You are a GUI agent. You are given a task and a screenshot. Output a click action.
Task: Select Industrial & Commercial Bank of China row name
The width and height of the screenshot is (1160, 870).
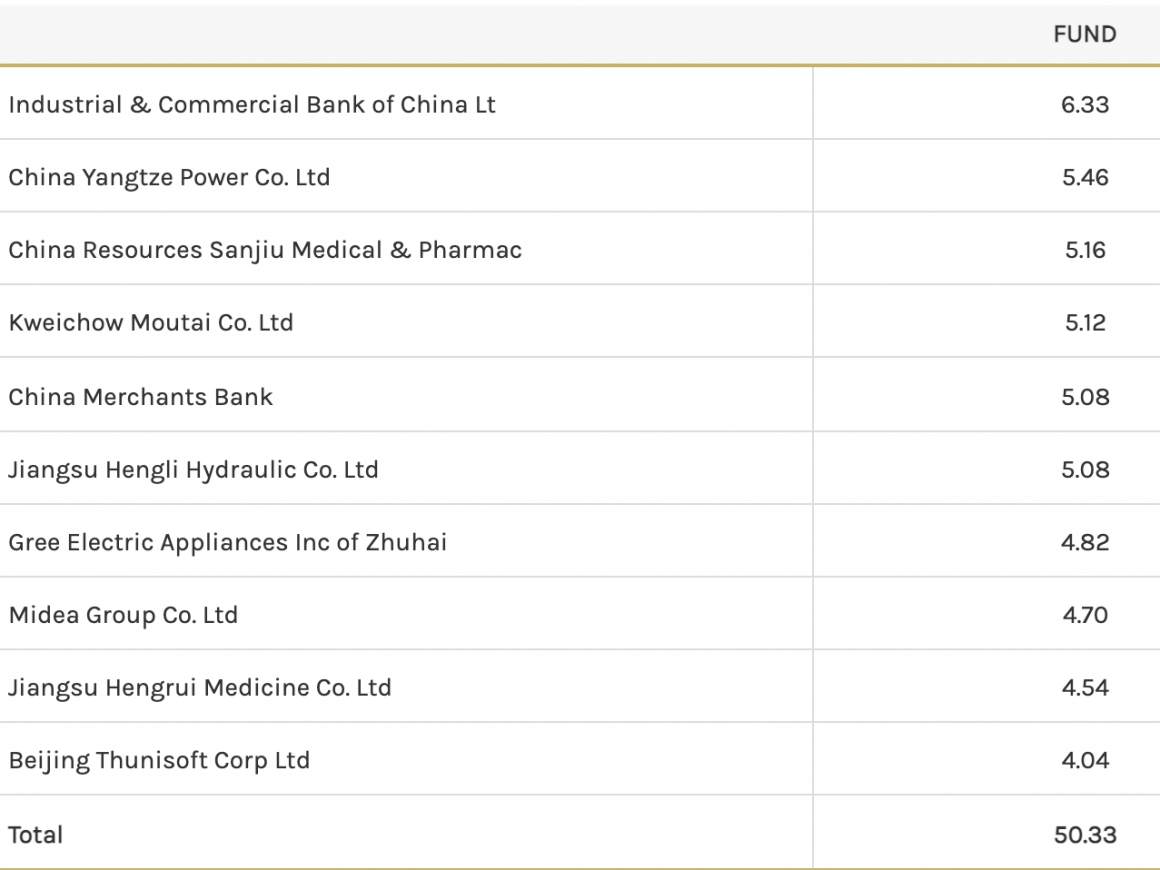click(252, 104)
